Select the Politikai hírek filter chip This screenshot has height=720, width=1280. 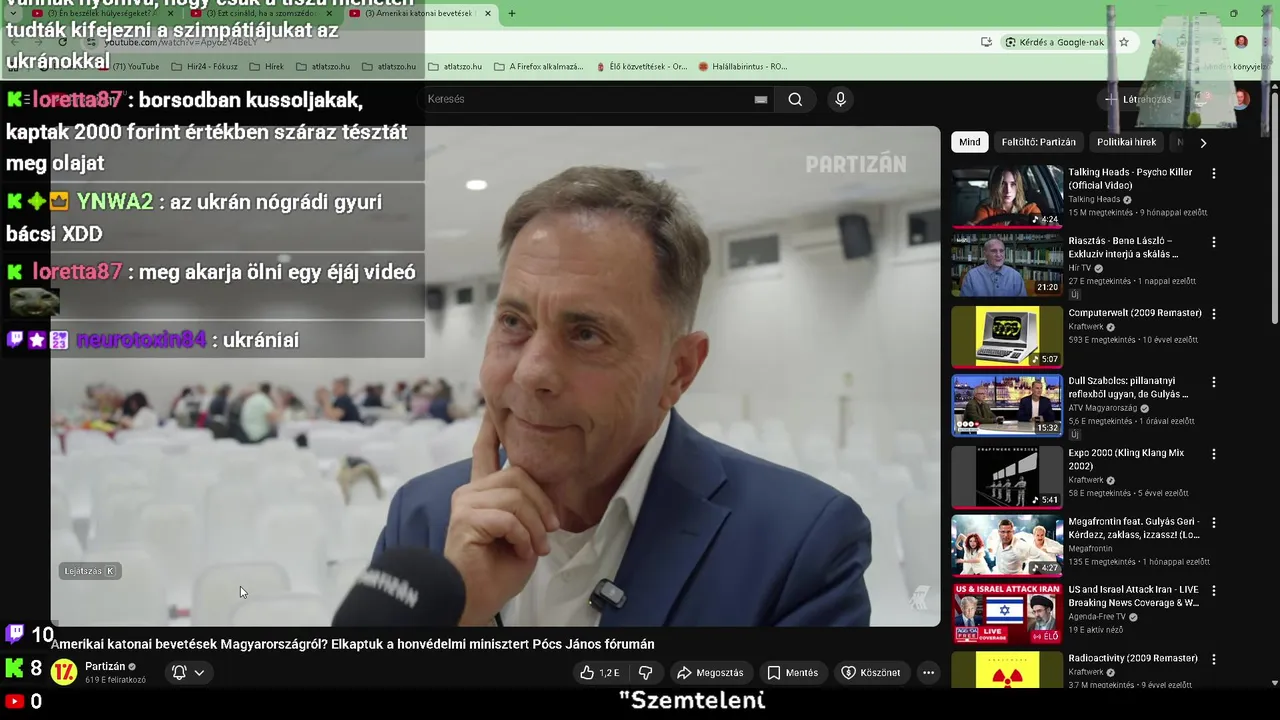coord(1126,142)
